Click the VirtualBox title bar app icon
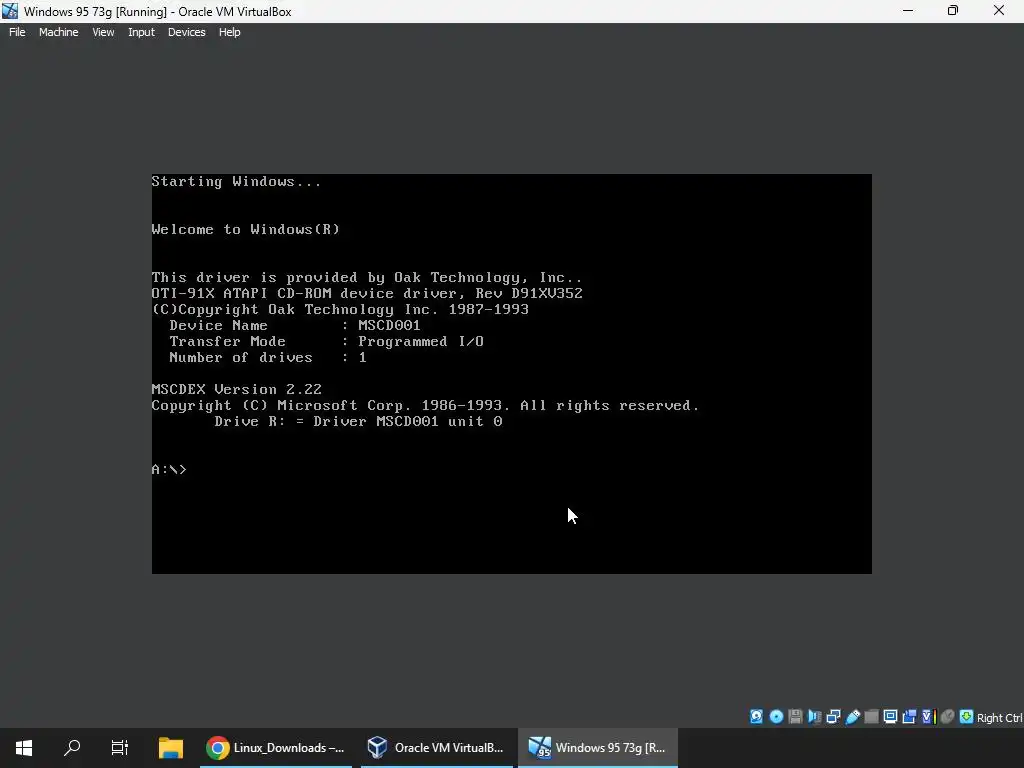The height and width of the screenshot is (768, 1024). (10, 11)
